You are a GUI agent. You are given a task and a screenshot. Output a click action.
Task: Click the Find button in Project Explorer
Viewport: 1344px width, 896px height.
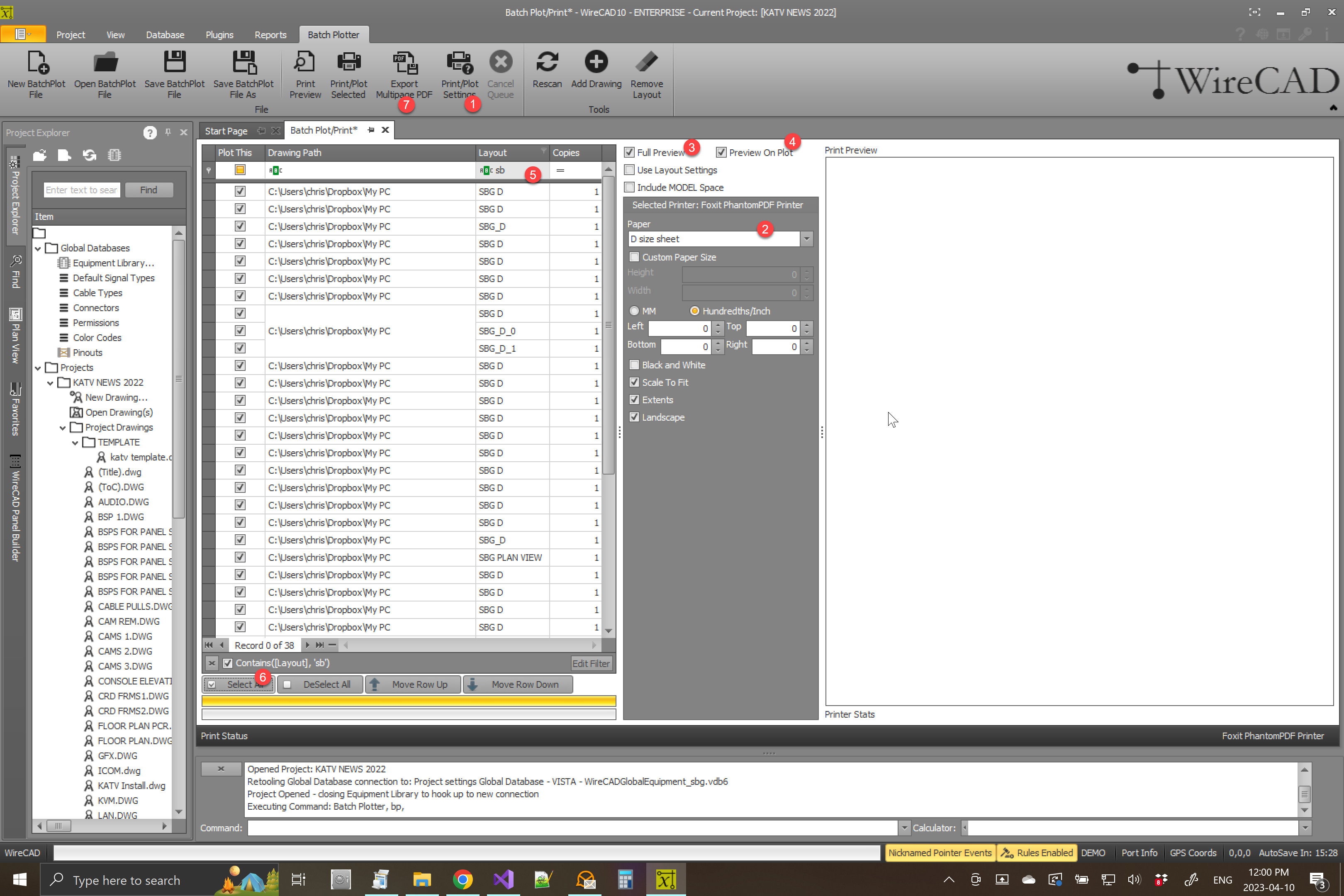click(149, 190)
